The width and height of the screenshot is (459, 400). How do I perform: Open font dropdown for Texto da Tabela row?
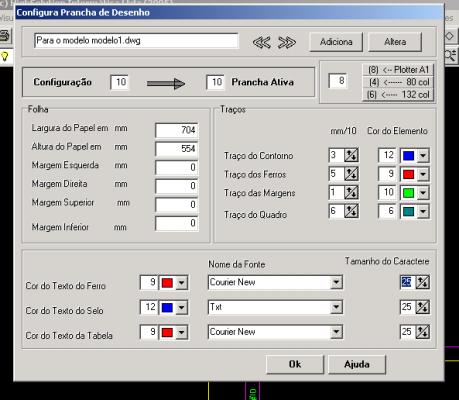[336, 332]
